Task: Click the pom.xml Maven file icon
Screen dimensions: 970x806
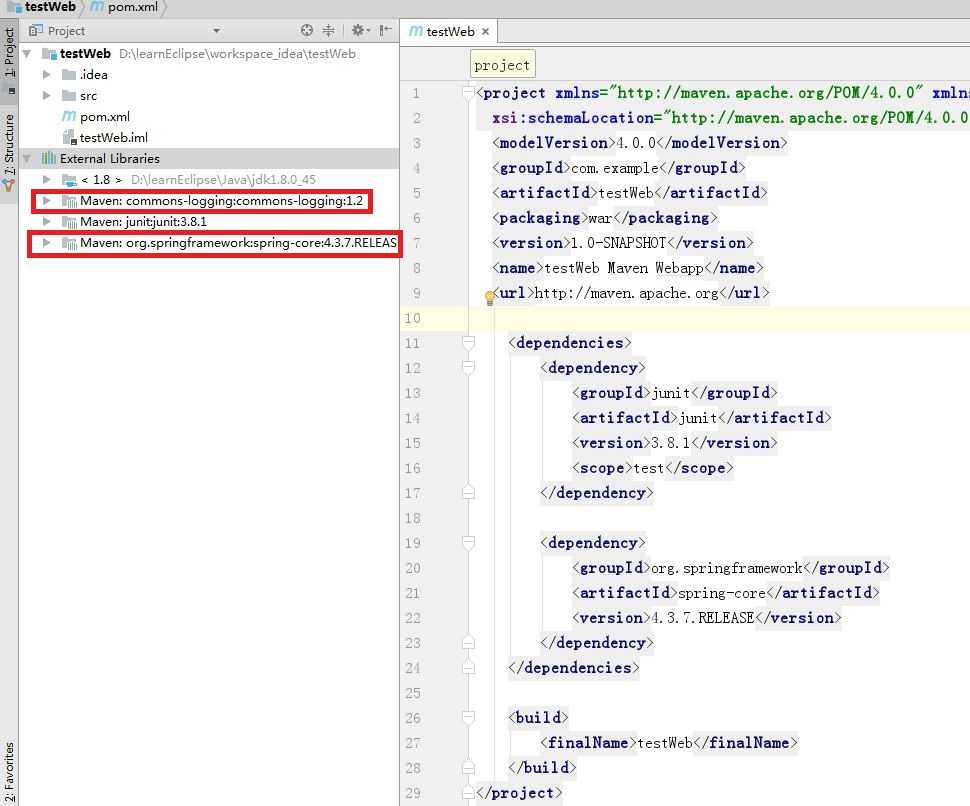Action: (x=69, y=116)
